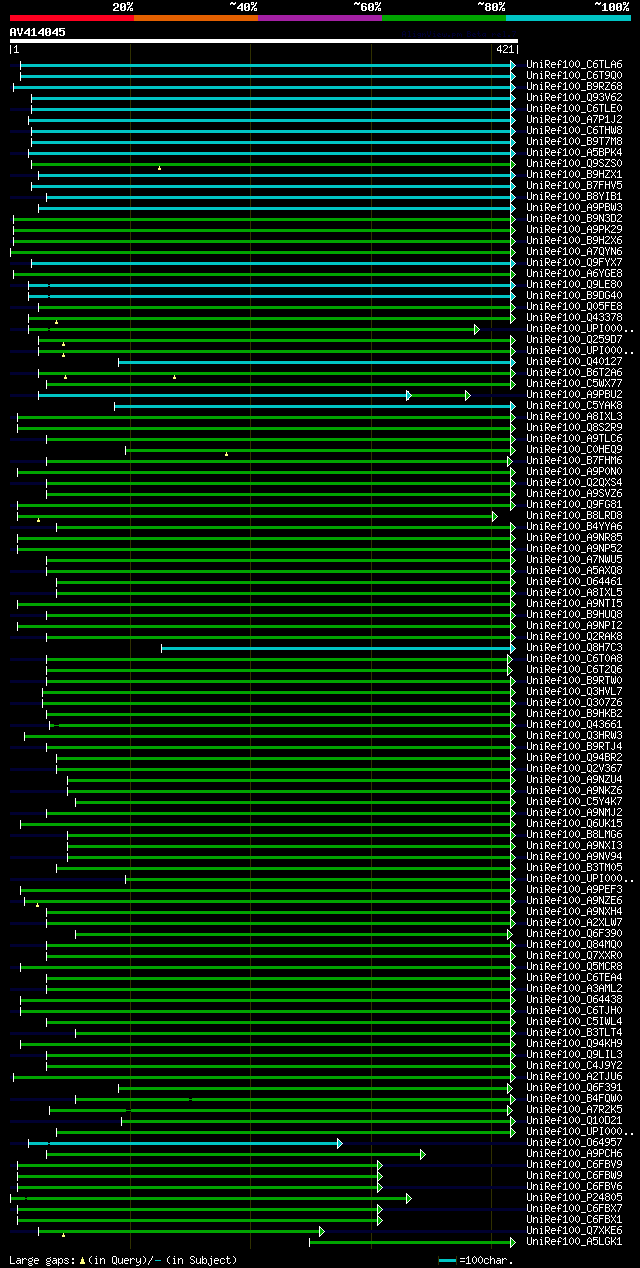
Task: Select label UniRef100_O64461
Action: pyautogui.click(x=574, y=582)
